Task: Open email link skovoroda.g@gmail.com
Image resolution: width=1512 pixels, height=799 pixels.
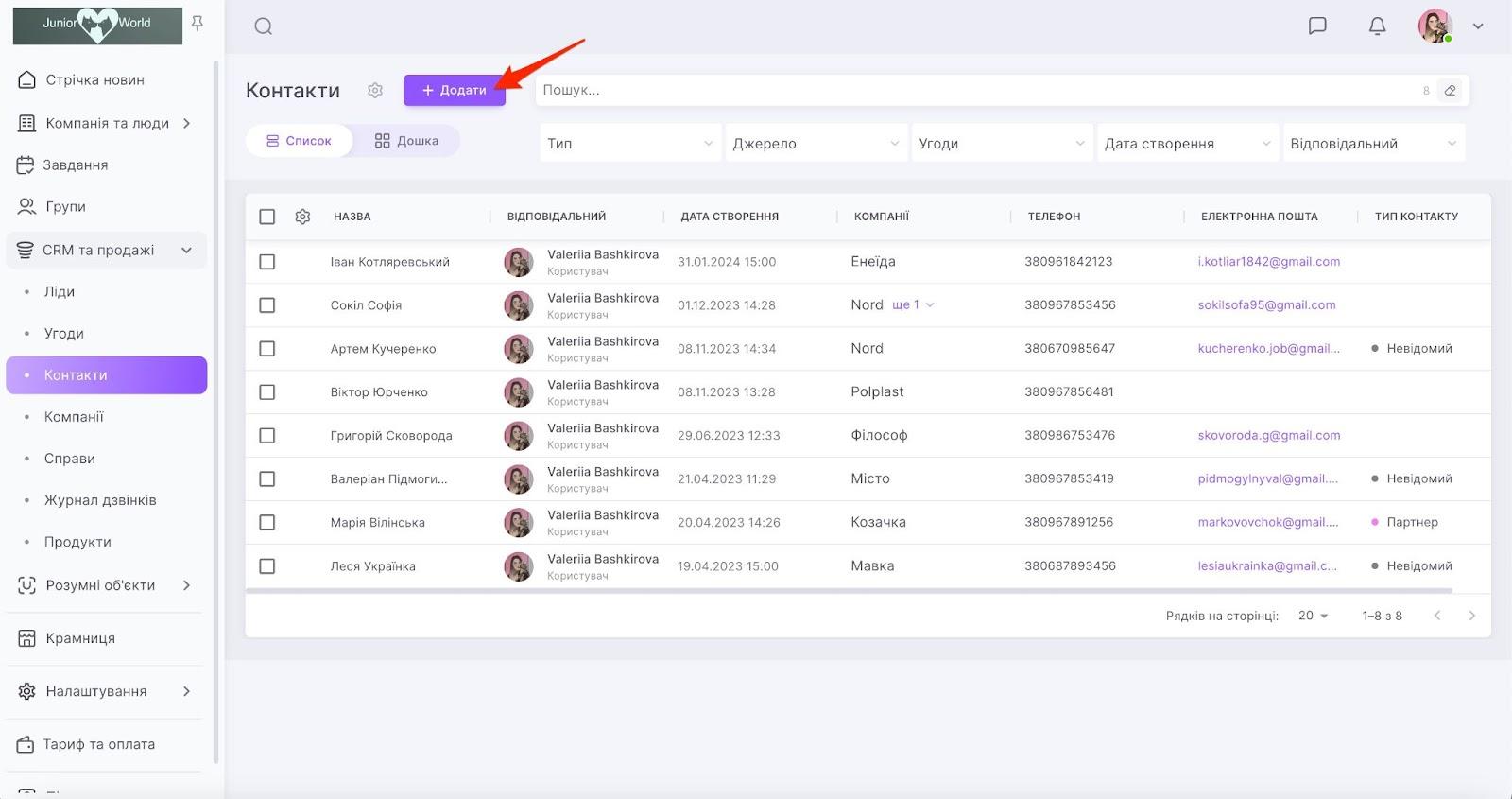Action: pyautogui.click(x=1268, y=436)
